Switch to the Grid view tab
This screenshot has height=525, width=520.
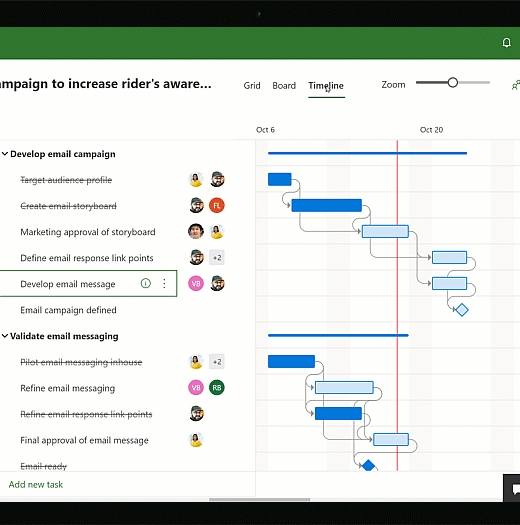[252, 86]
